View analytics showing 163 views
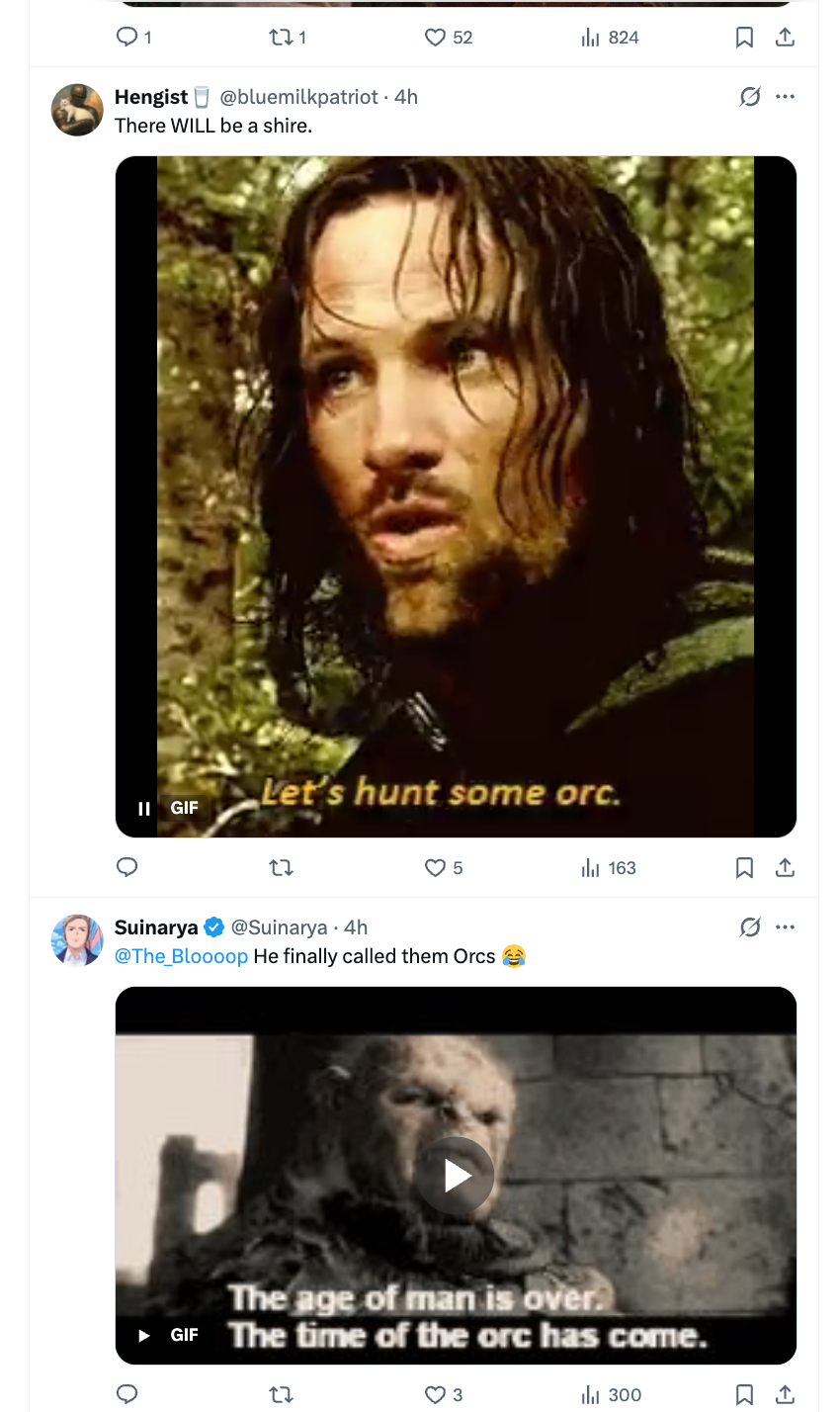Image resolution: width=840 pixels, height=1412 pixels. point(609,867)
